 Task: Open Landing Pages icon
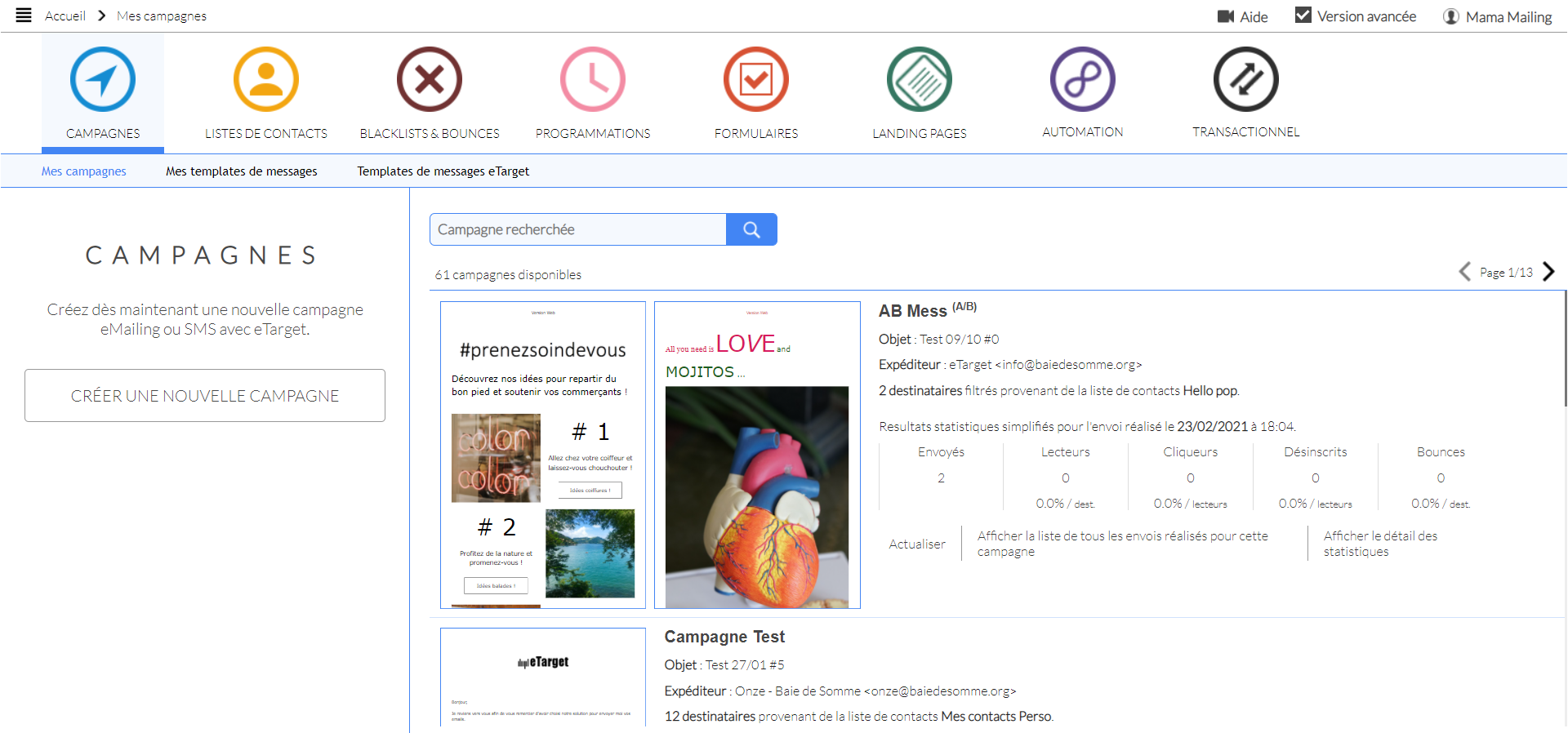click(920, 79)
